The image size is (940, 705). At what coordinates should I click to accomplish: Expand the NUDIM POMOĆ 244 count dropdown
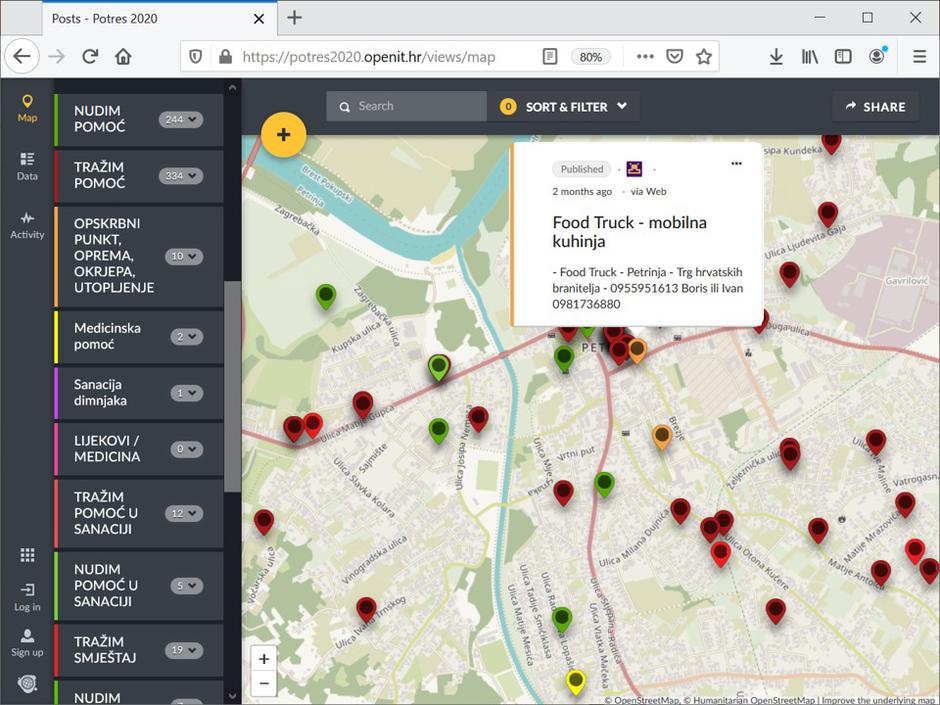click(x=181, y=120)
